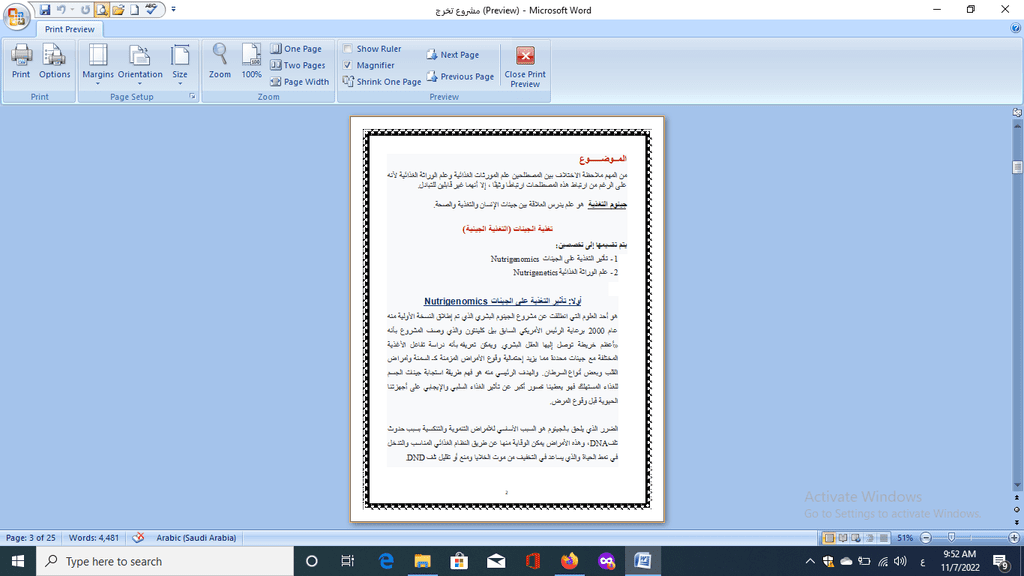Open Mail app from taskbar
Screen dimensions: 1024x576
(496, 561)
